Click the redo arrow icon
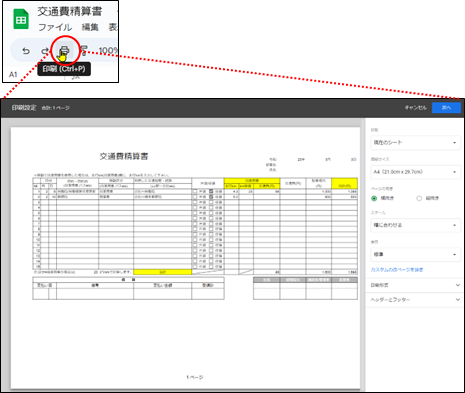Screen dimensions: 465x393 point(44,51)
